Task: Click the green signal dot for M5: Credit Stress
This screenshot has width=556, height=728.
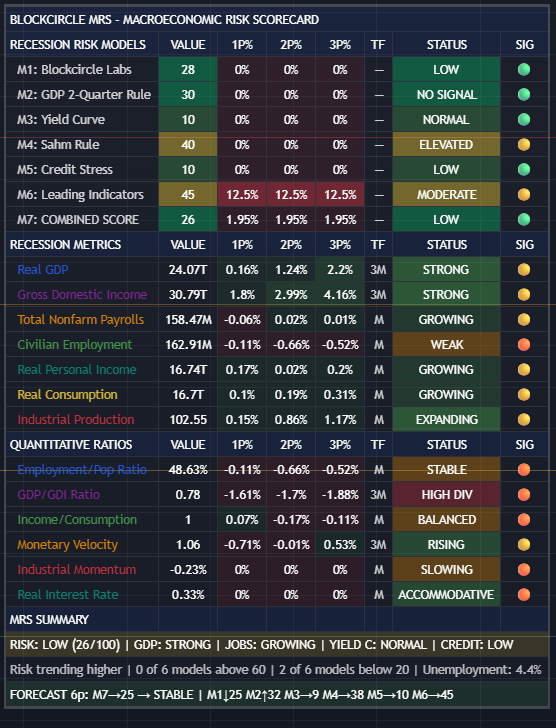Action: point(524,169)
